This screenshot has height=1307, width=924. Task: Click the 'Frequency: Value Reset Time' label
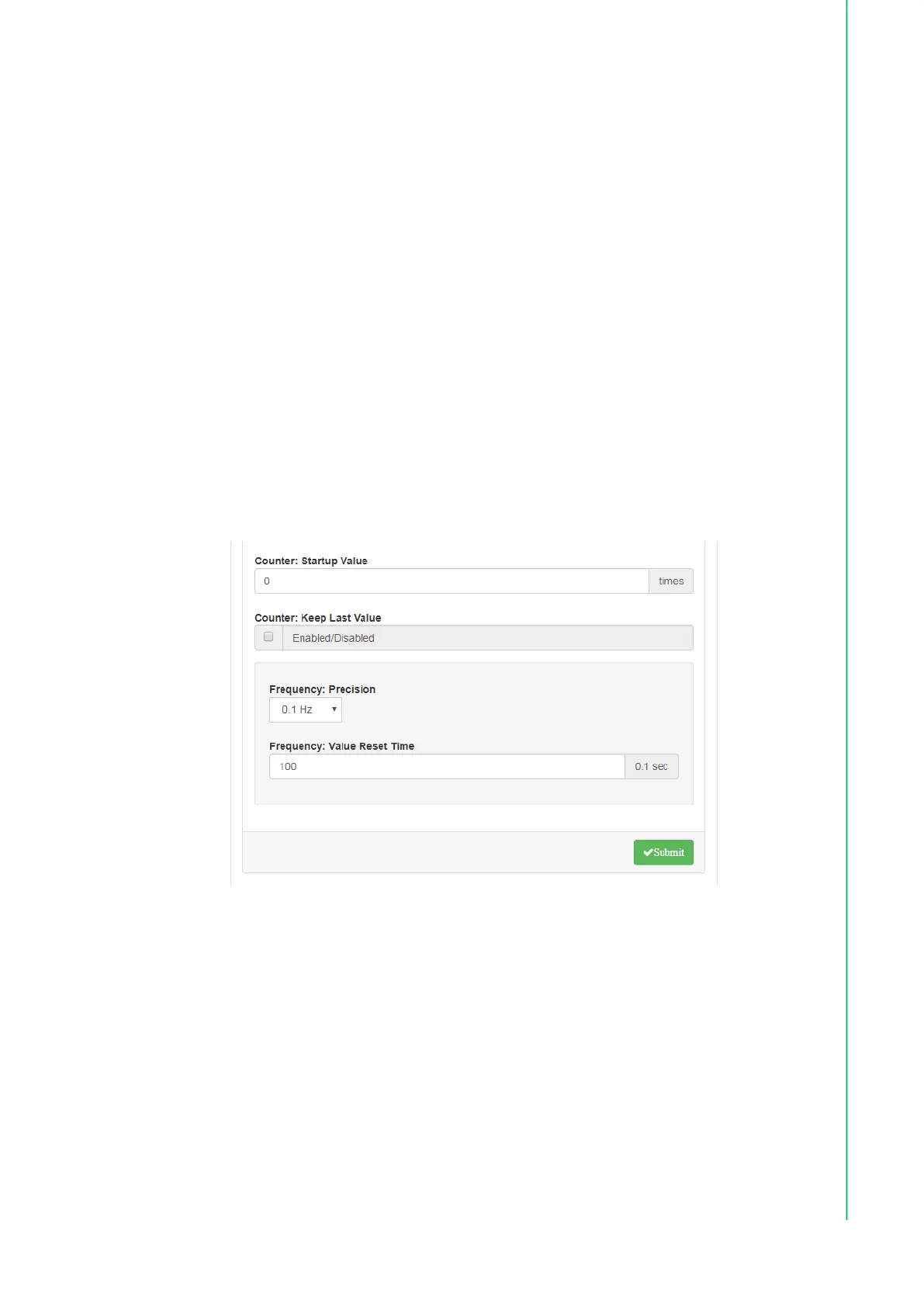point(341,746)
